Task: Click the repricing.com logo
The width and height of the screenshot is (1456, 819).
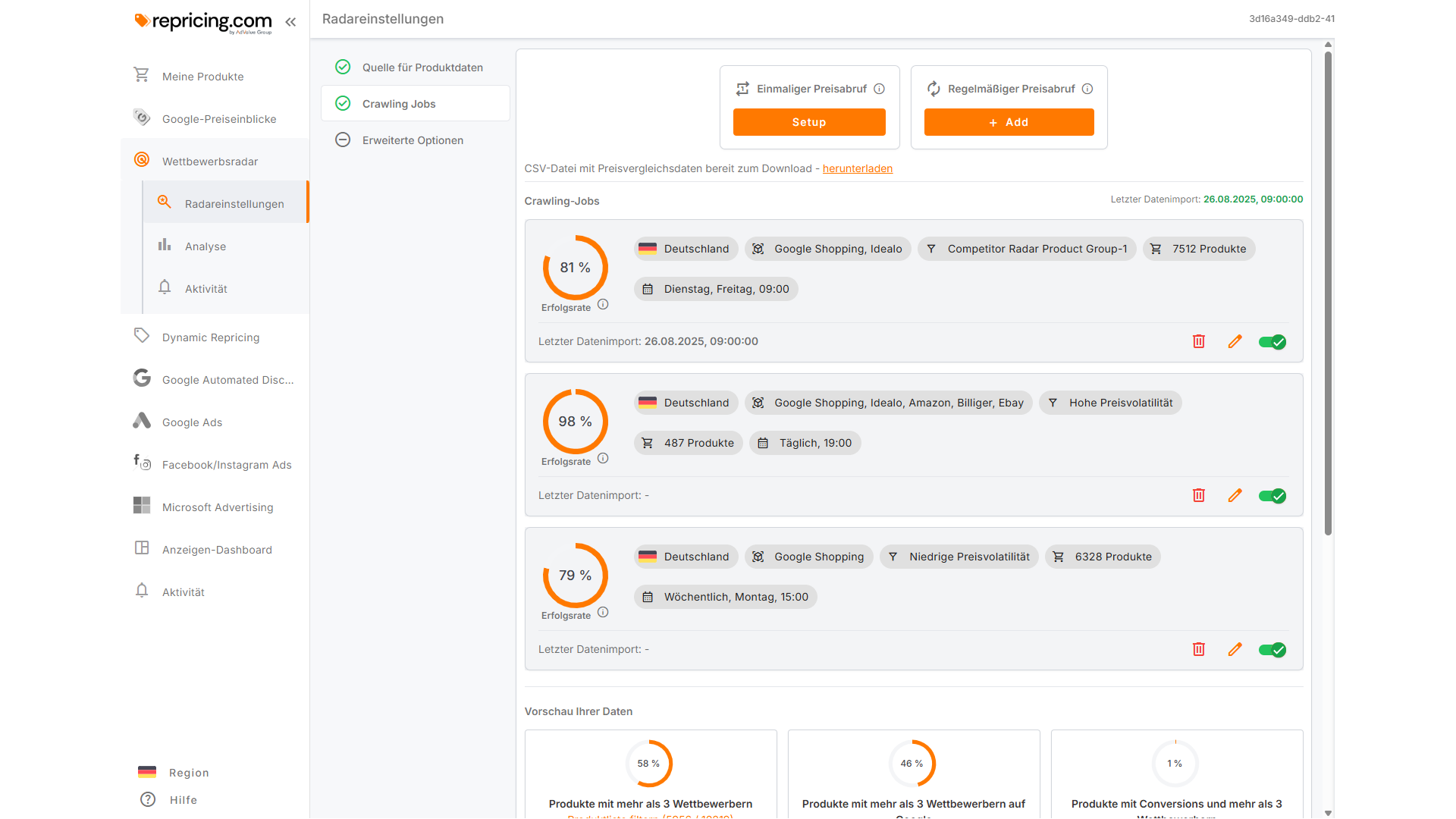Action: pos(203,22)
